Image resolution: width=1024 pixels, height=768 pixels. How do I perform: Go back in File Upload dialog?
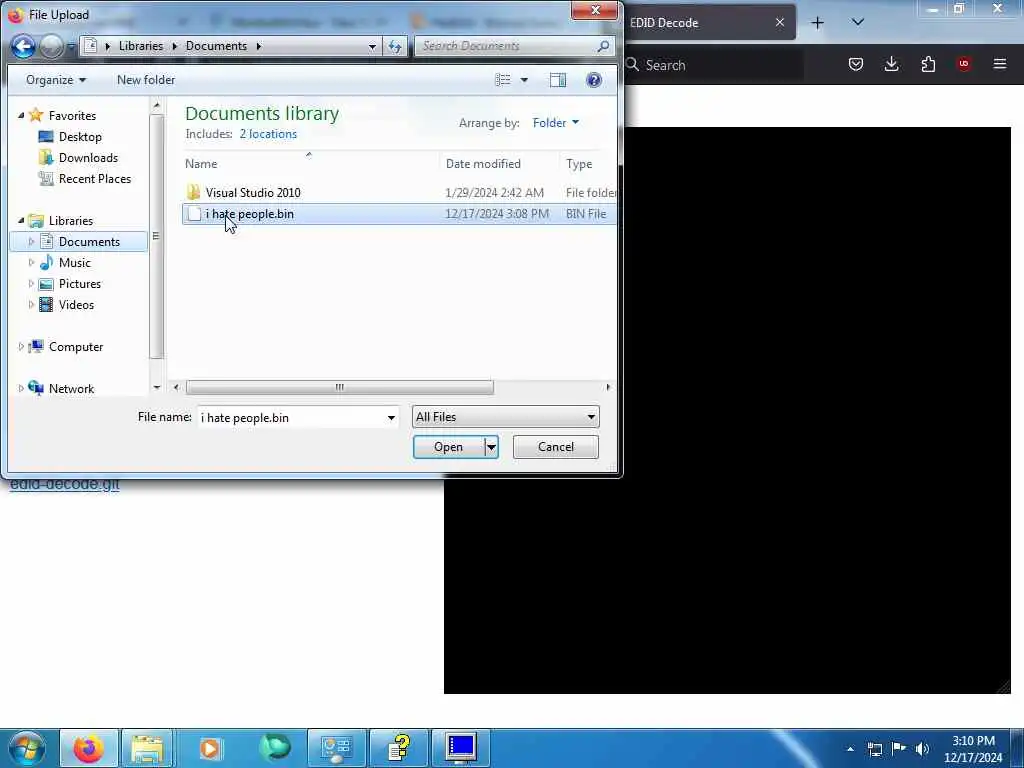[x=23, y=46]
